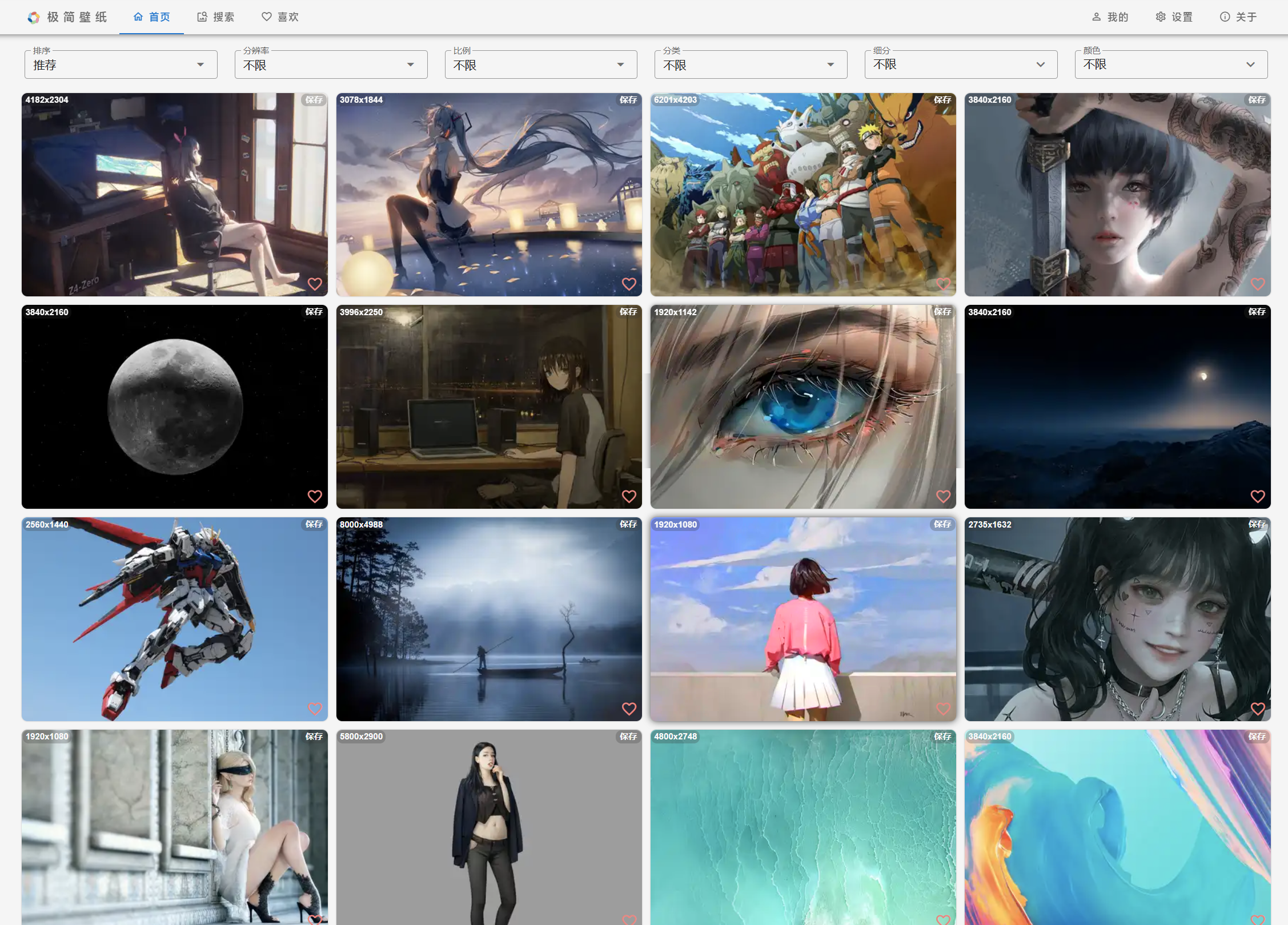
Task: Like the blue eye wallpaper heart
Action: point(943,496)
